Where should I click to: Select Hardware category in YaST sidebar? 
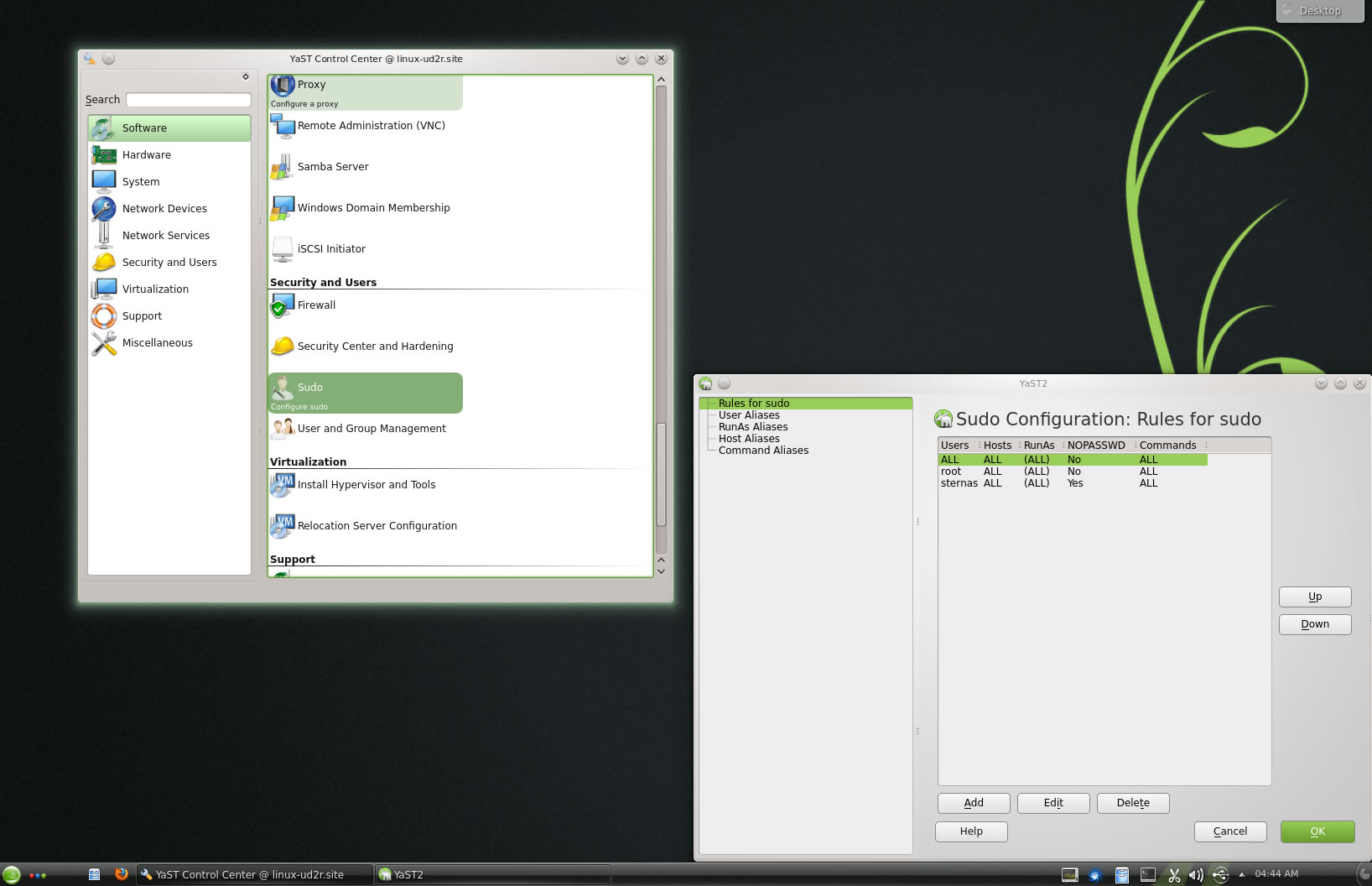click(169, 155)
